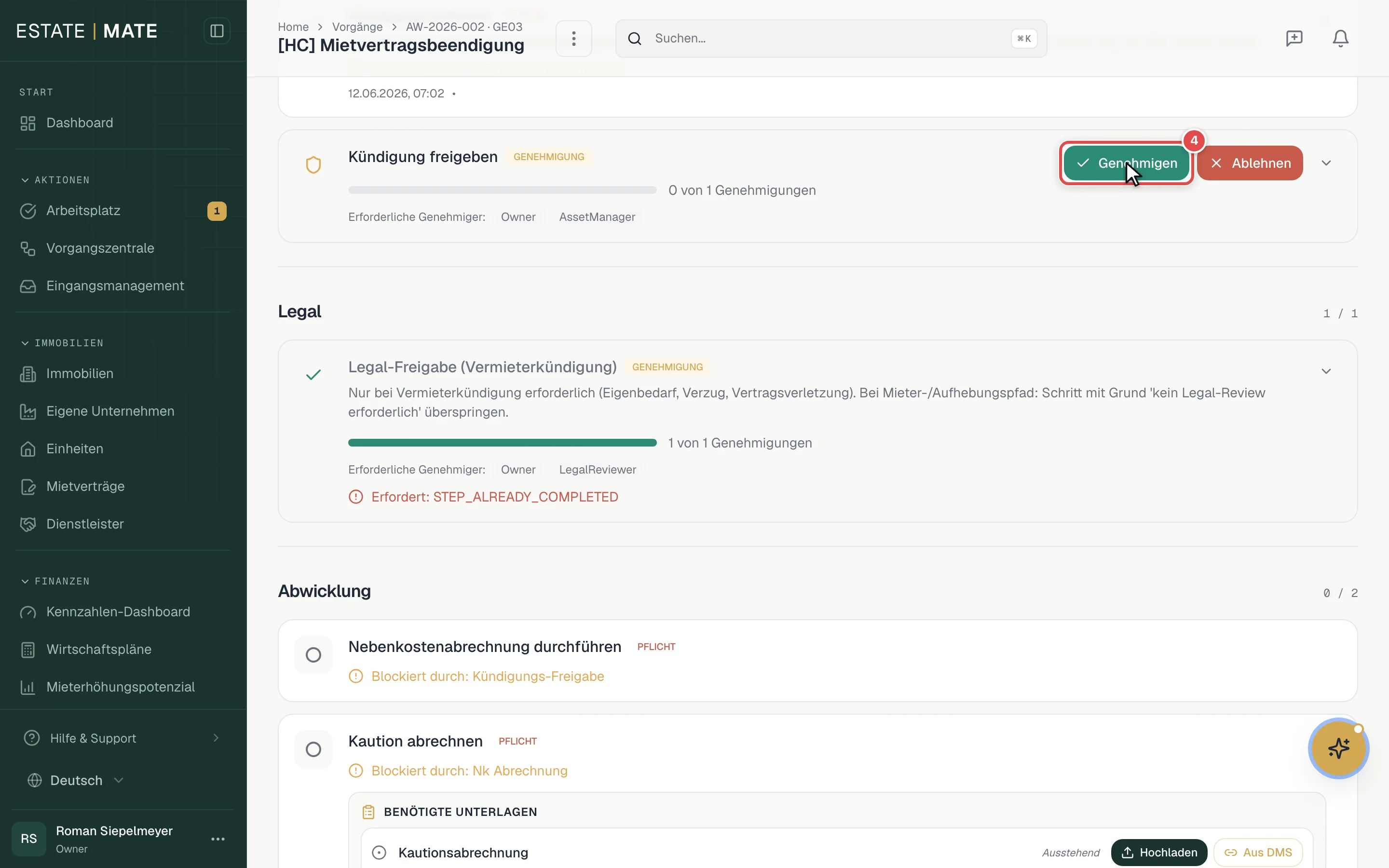Viewport: 1389px width, 868px height.
Task: Click the Eigene Unternehmen factory icon
Action: tap(27, 411)
